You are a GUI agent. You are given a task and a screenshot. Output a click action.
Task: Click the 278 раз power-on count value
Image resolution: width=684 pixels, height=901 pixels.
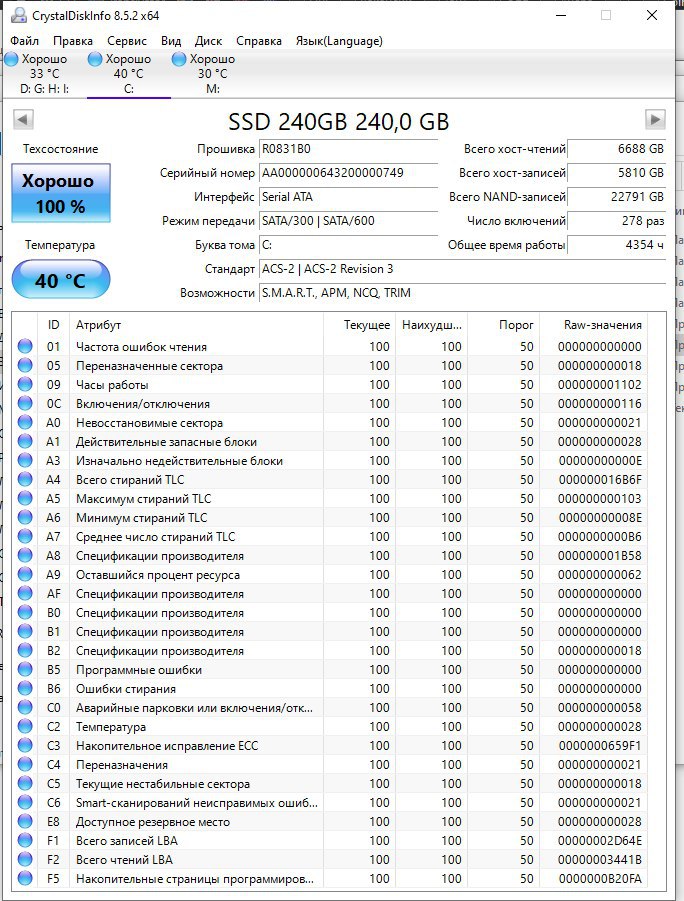(617, 221)
